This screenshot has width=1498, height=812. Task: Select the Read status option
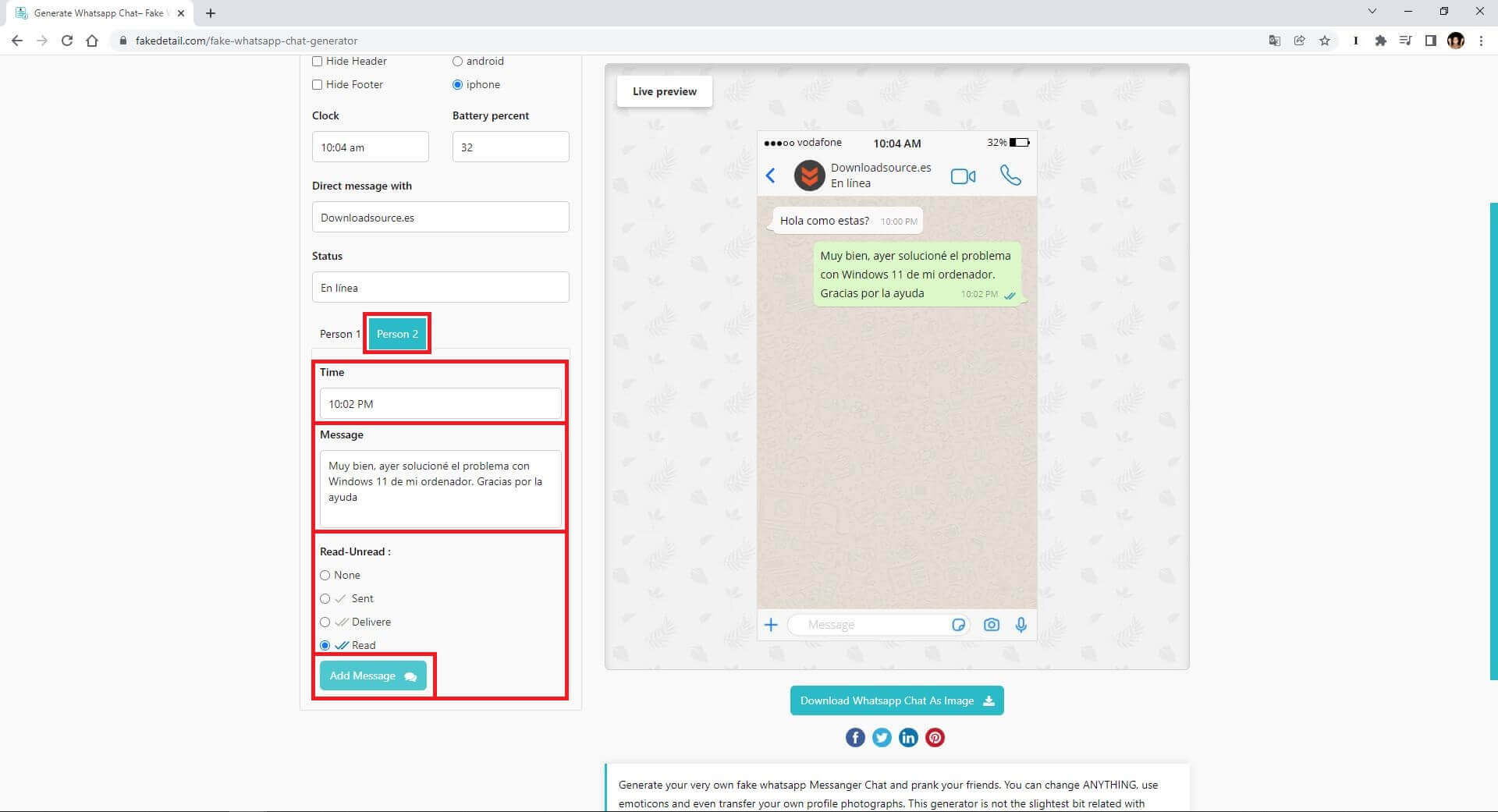click(325, 645)
